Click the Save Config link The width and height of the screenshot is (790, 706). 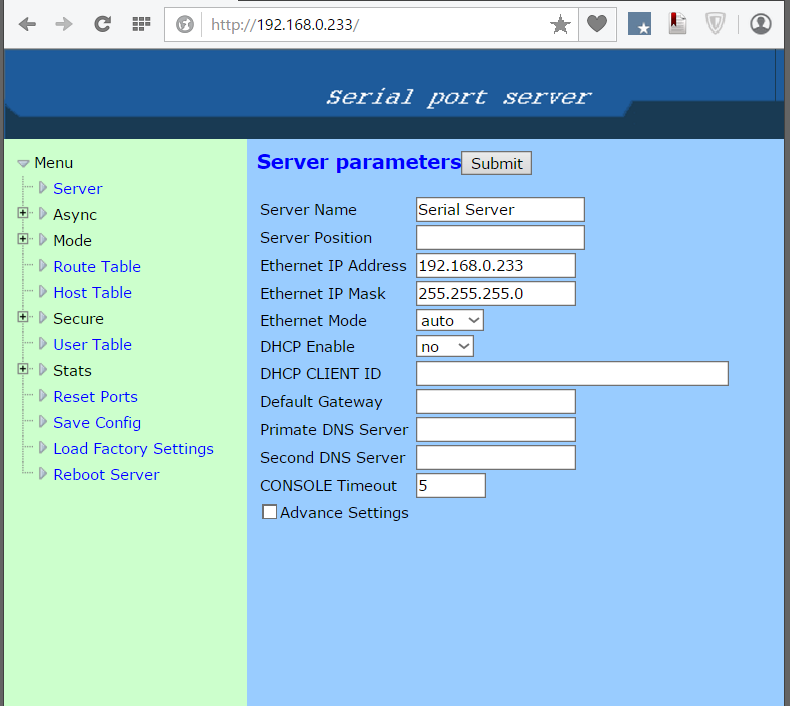coord(97,422)
